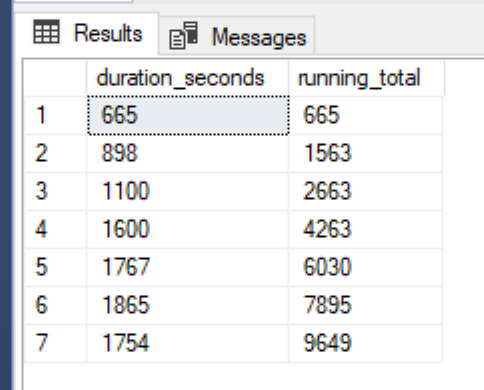Select the duration_seconds column header
The image size is (484, 390).
188,78
